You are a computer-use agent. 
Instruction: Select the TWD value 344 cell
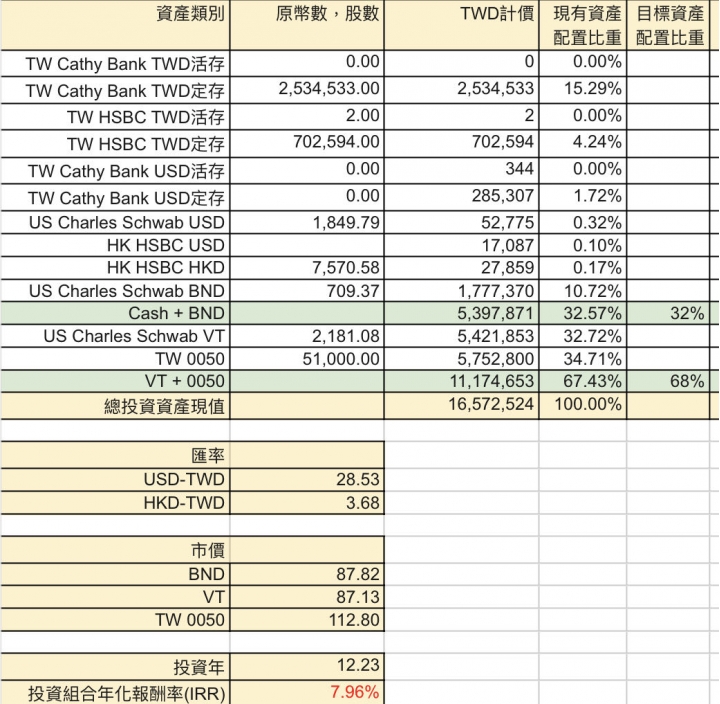(x=461, y=171)
